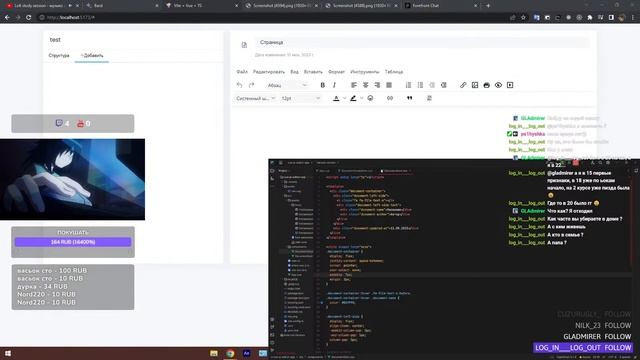Justify the text
640x360 pixels.
coord(389,85)
